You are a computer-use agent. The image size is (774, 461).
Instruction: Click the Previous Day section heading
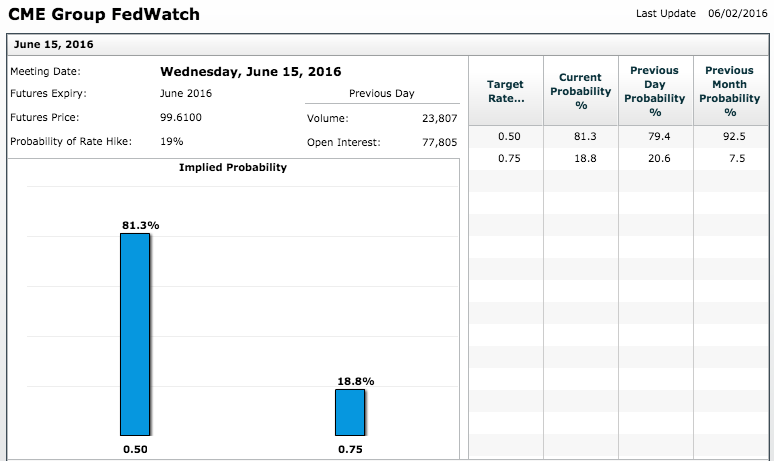pyautogui.click(x=382, y=93)
